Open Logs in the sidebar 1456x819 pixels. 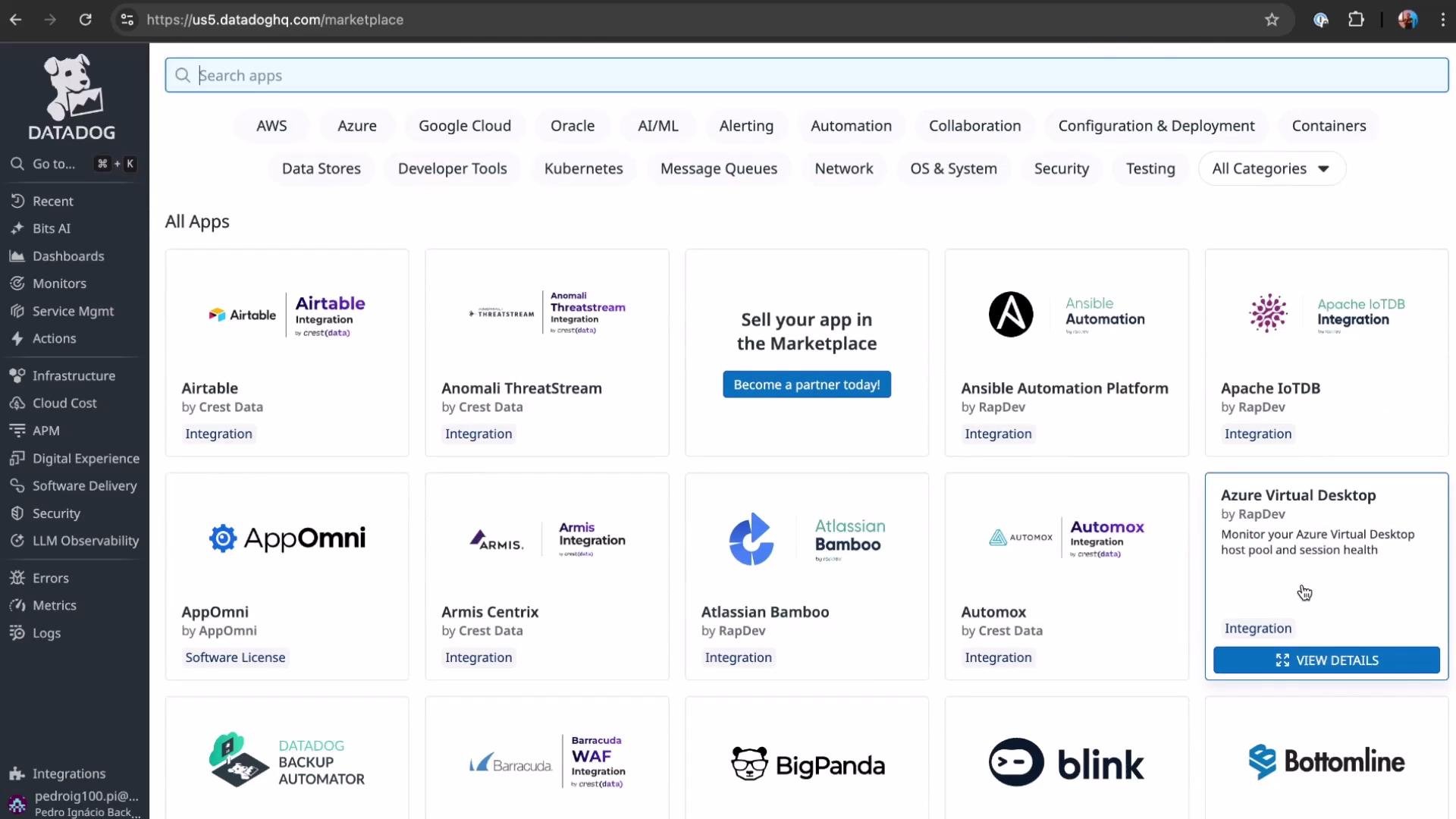[x=46, y=633]
